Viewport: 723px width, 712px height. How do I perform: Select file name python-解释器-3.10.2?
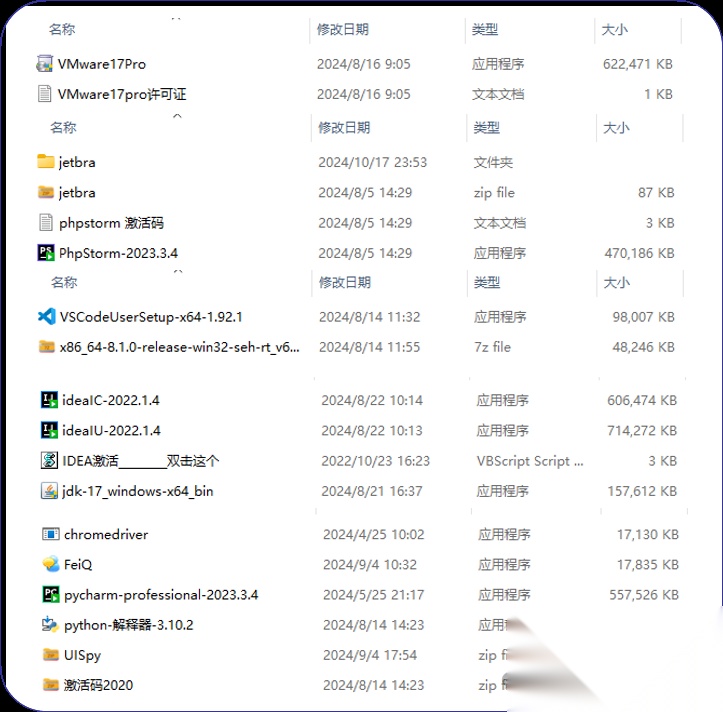[129, 625]
